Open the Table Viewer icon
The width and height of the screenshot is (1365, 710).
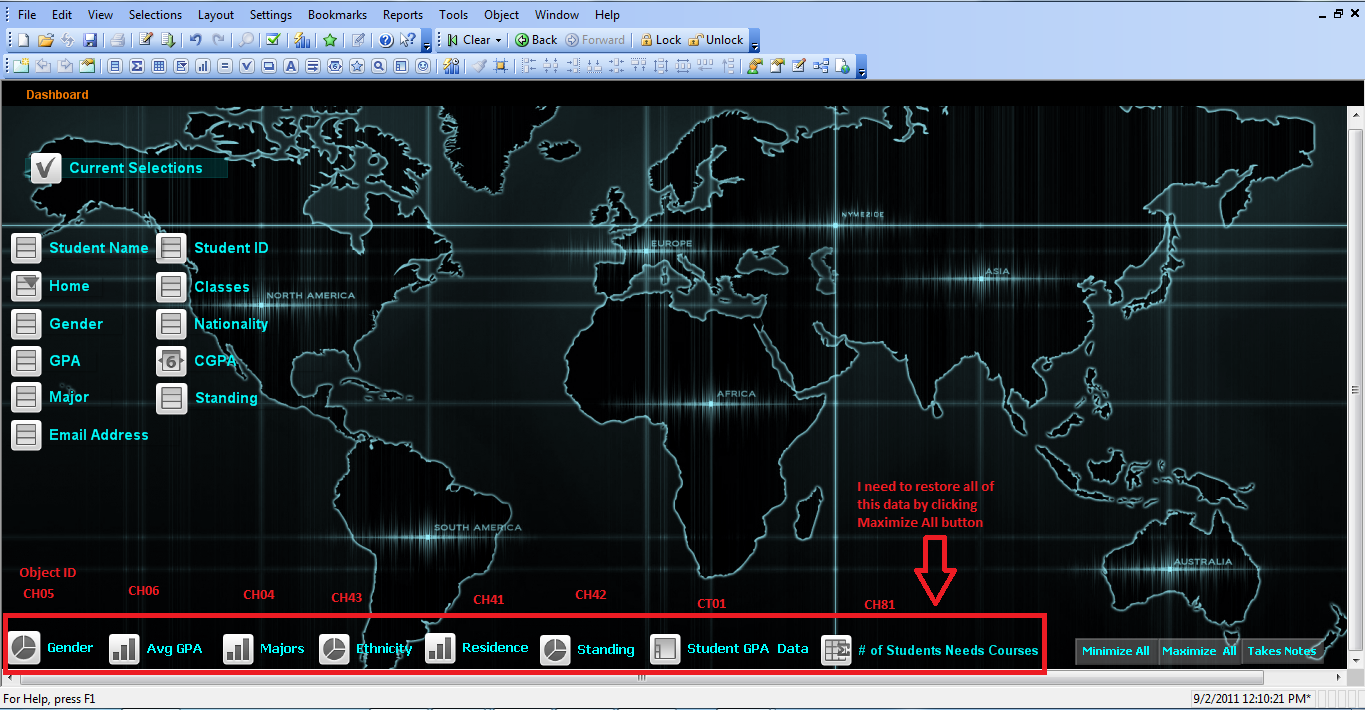(x=821, y=66)
